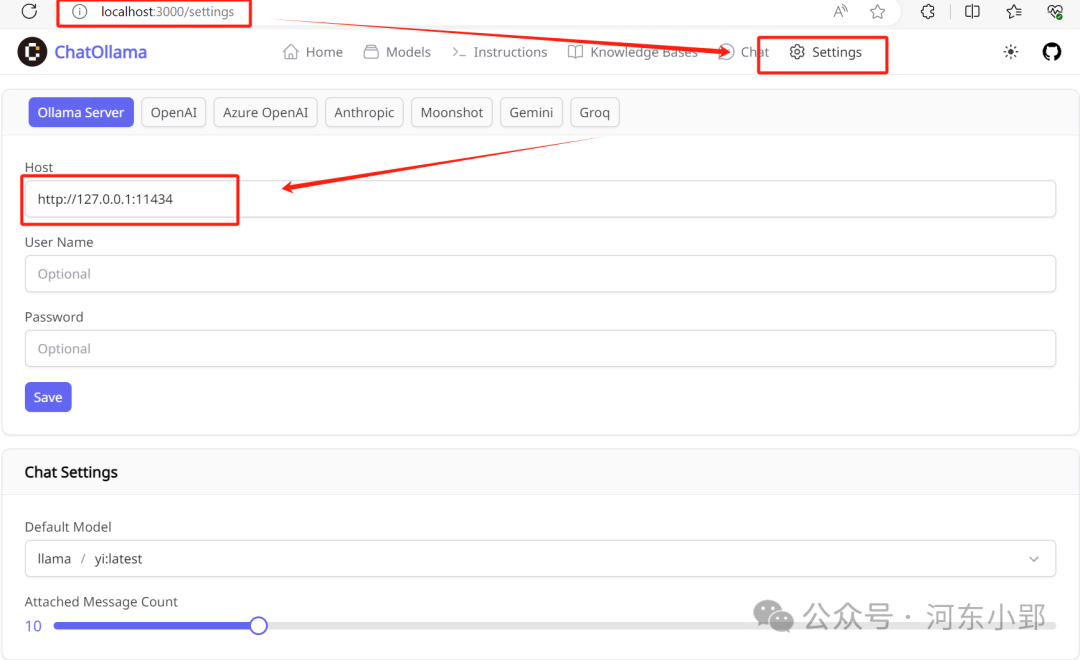Click the Chat Settings heading text
Screen dimensions: 1080x660
71,472
